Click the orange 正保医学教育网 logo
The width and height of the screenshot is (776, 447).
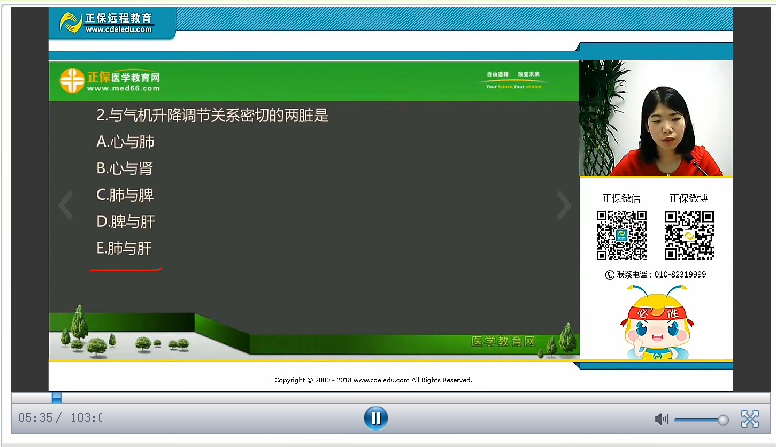(110, 81)
